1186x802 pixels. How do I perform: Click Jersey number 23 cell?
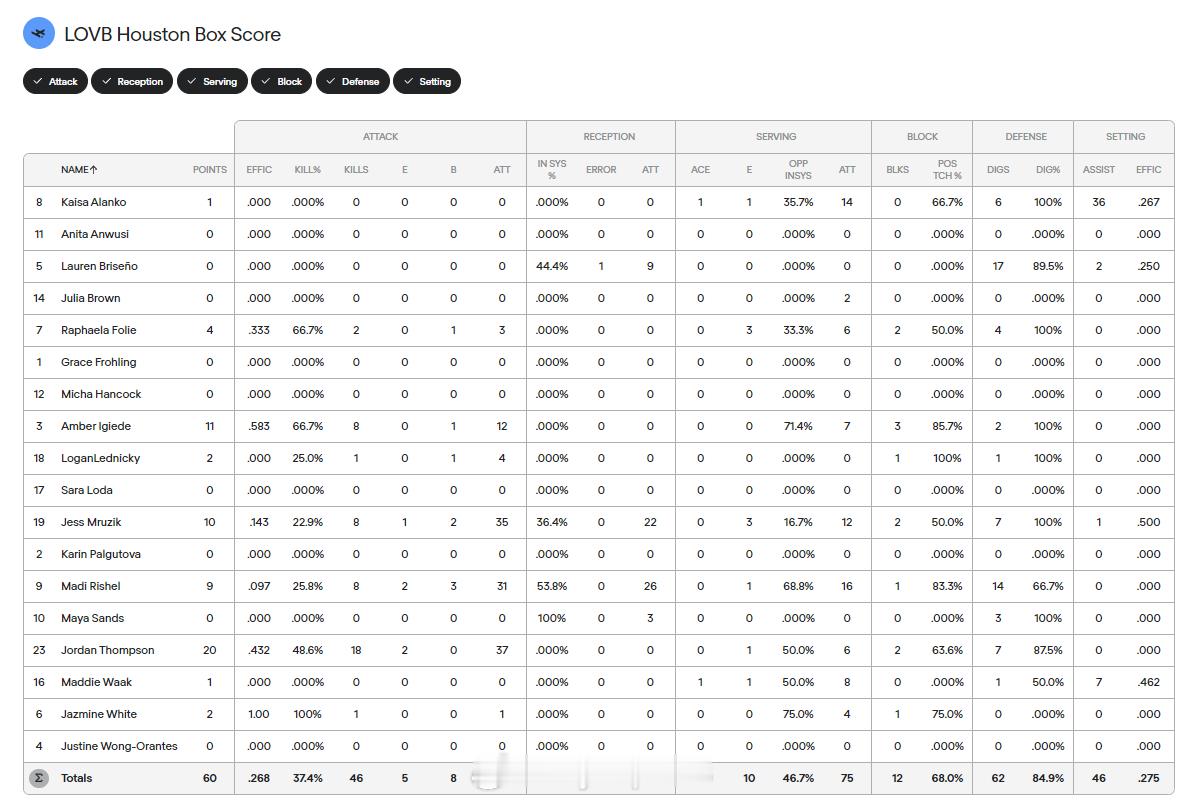(39, 650)
